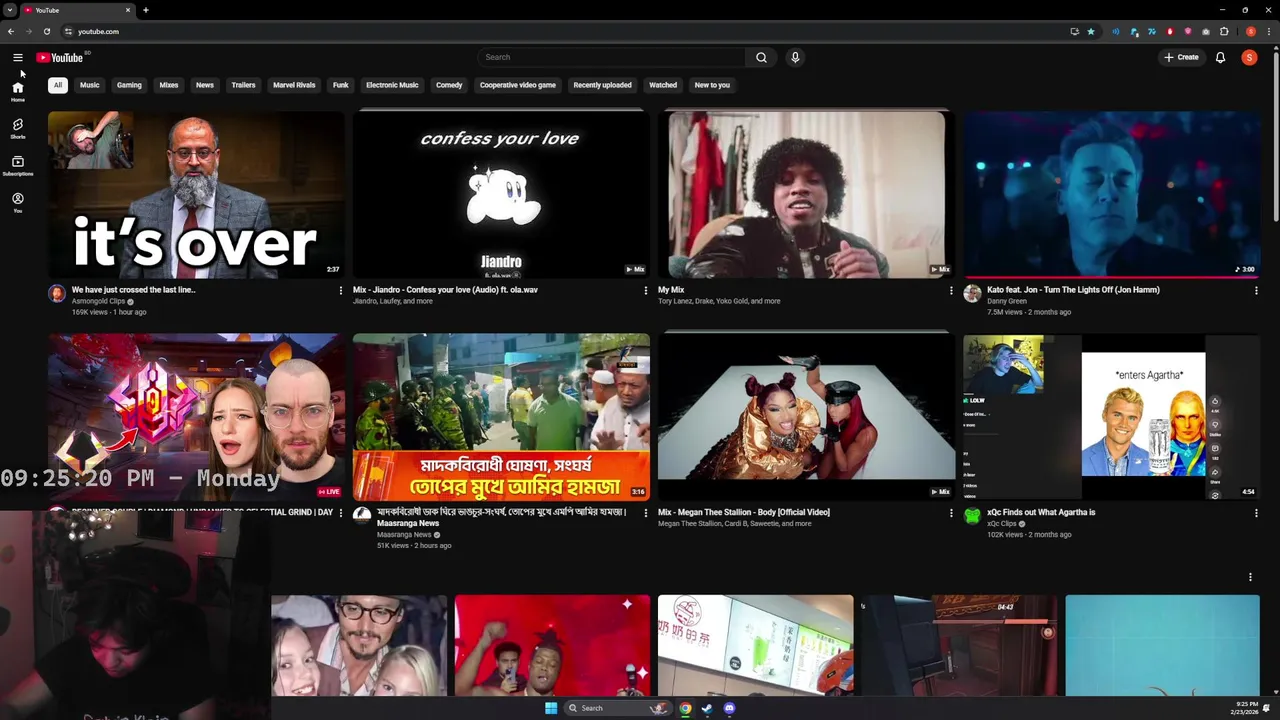Select the Trailers filter chip
Screen dimensions: 1280x720
(244, 85)
